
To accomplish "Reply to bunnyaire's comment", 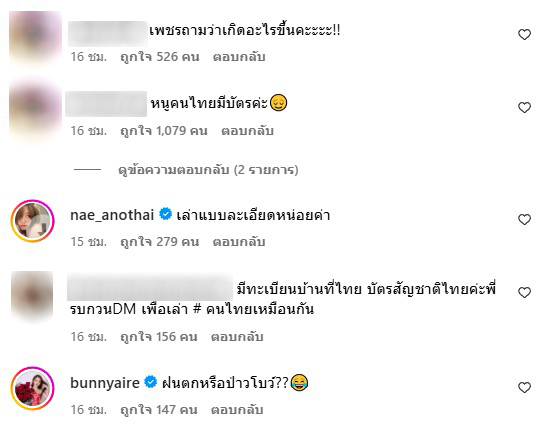I will [237, 409].
